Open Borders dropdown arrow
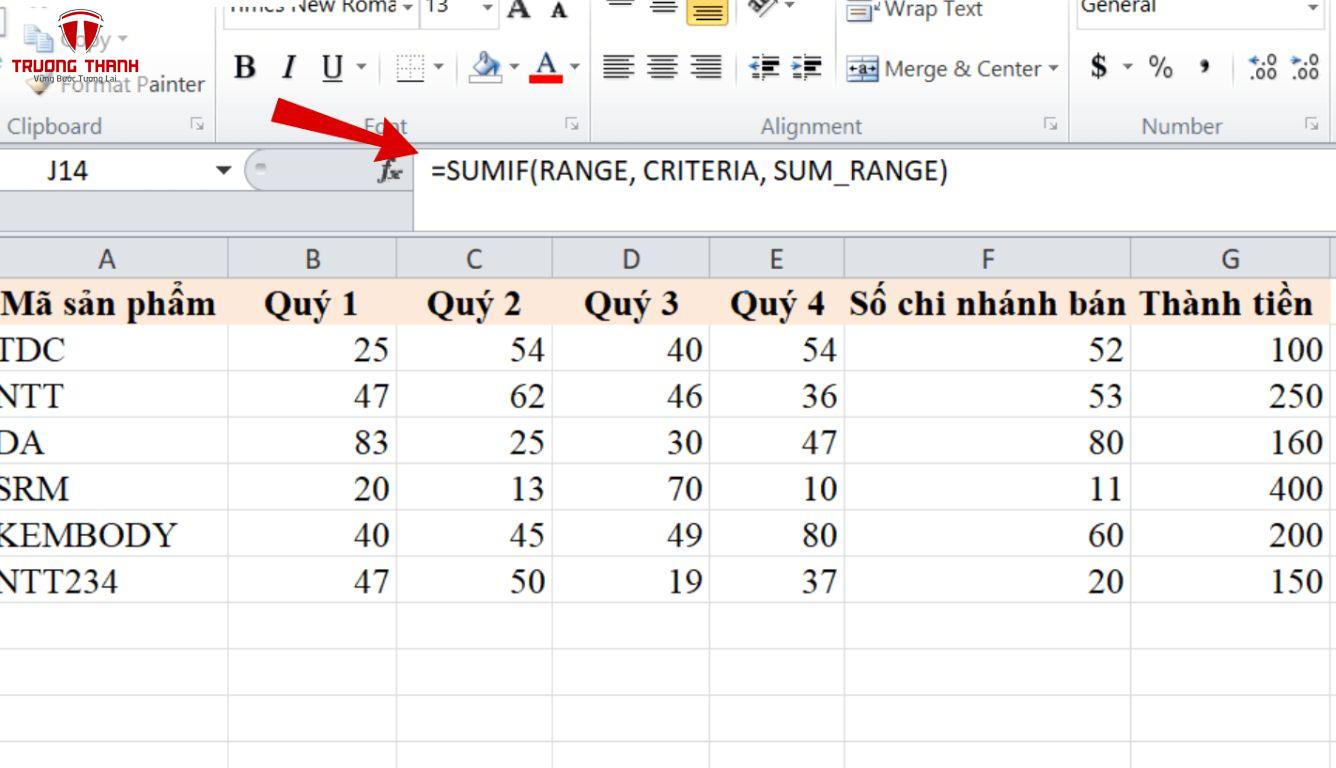 pos(438,68)
